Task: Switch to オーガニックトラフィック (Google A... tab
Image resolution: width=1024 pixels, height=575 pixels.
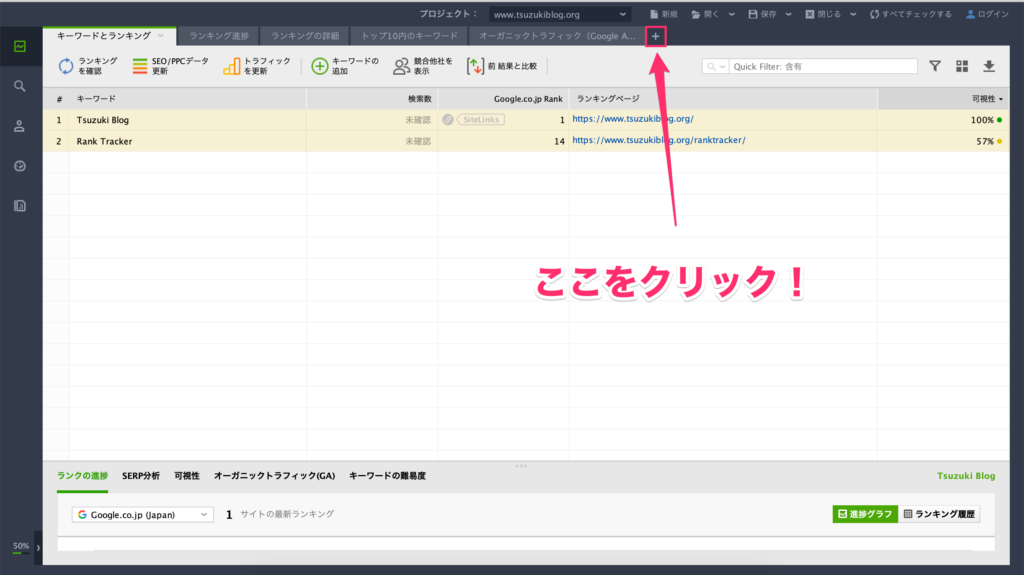Action: 557,36
